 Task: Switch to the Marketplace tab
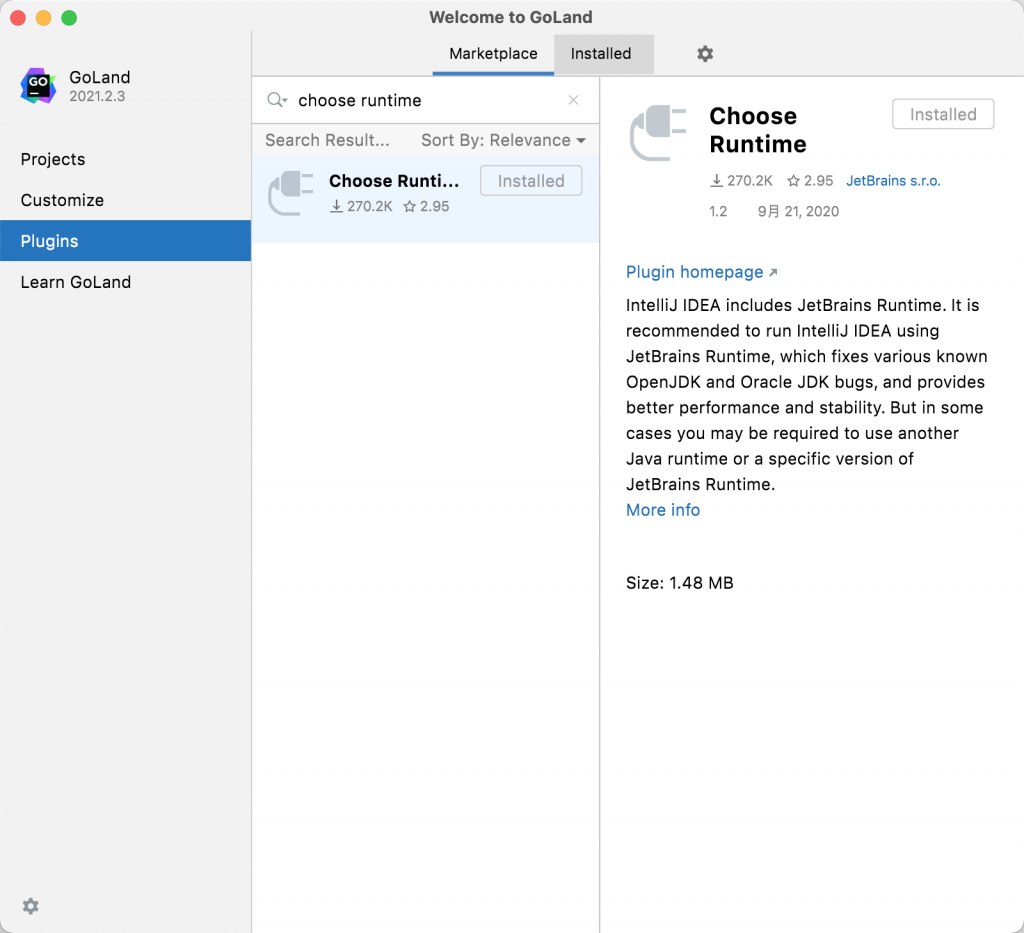click(x=493, y=54)
